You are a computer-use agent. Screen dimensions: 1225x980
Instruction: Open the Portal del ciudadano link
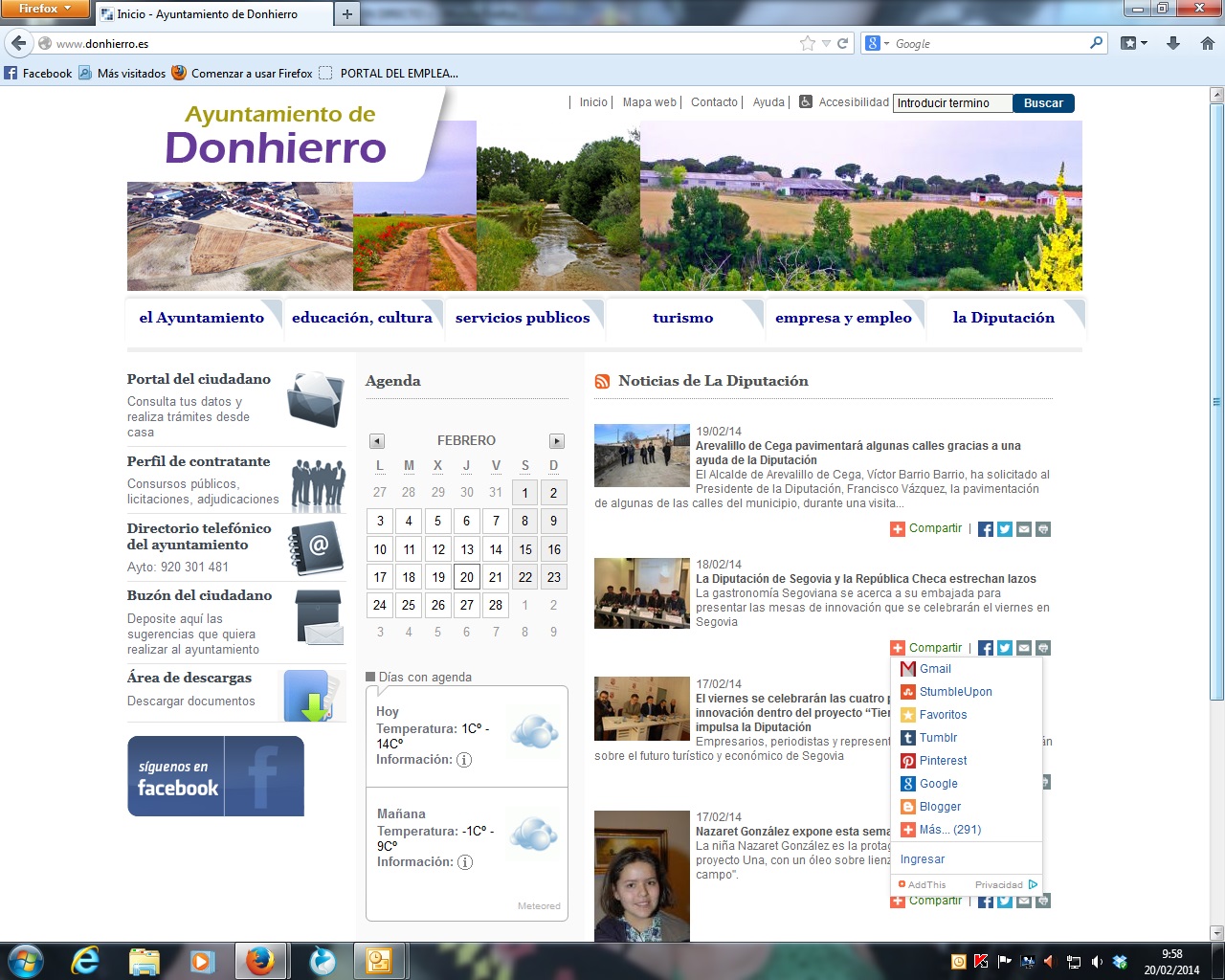(199, 379)
